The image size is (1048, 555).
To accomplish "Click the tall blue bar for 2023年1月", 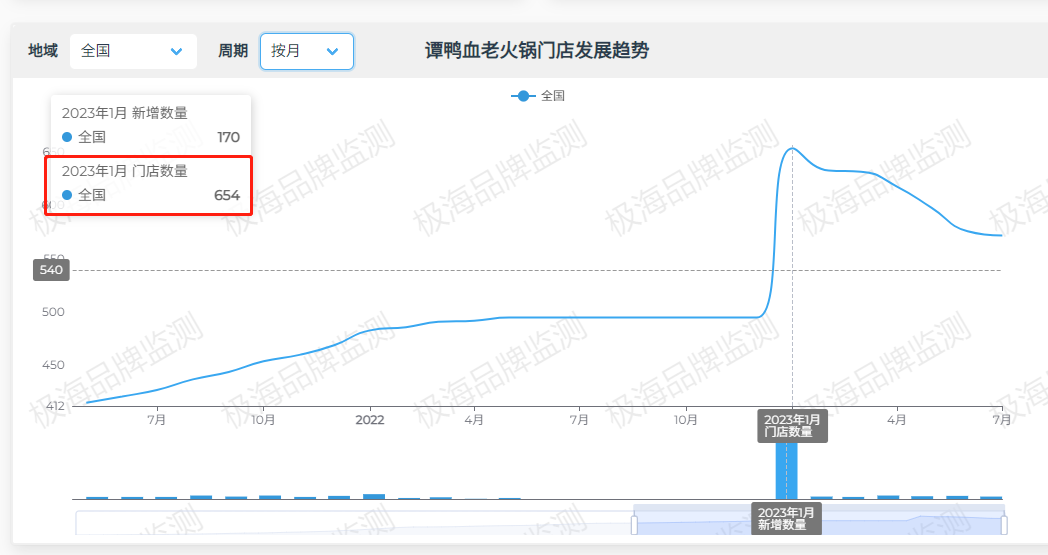I will pos(787,470).
